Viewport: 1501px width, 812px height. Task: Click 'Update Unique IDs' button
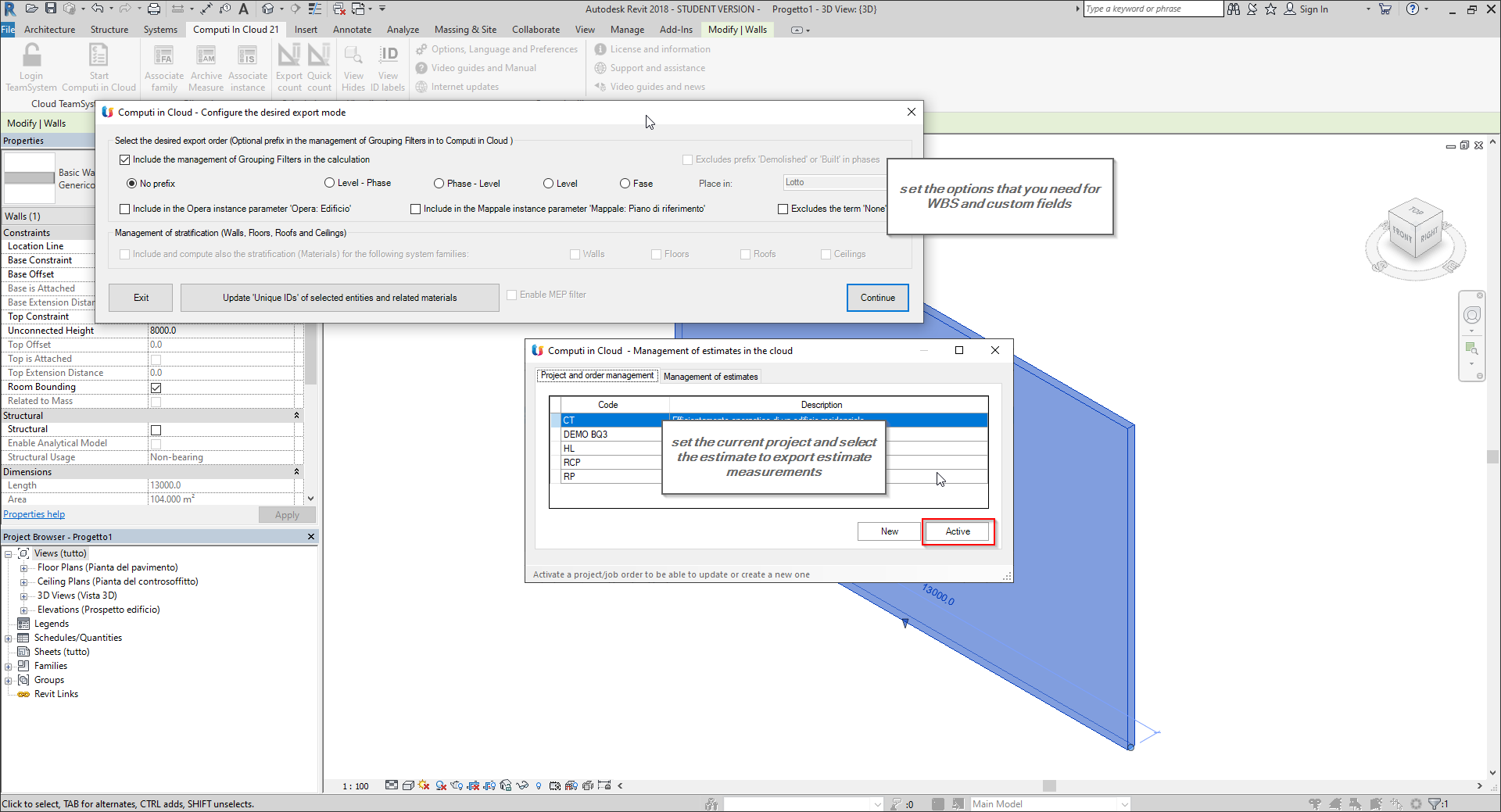click(x=339, y=298)
